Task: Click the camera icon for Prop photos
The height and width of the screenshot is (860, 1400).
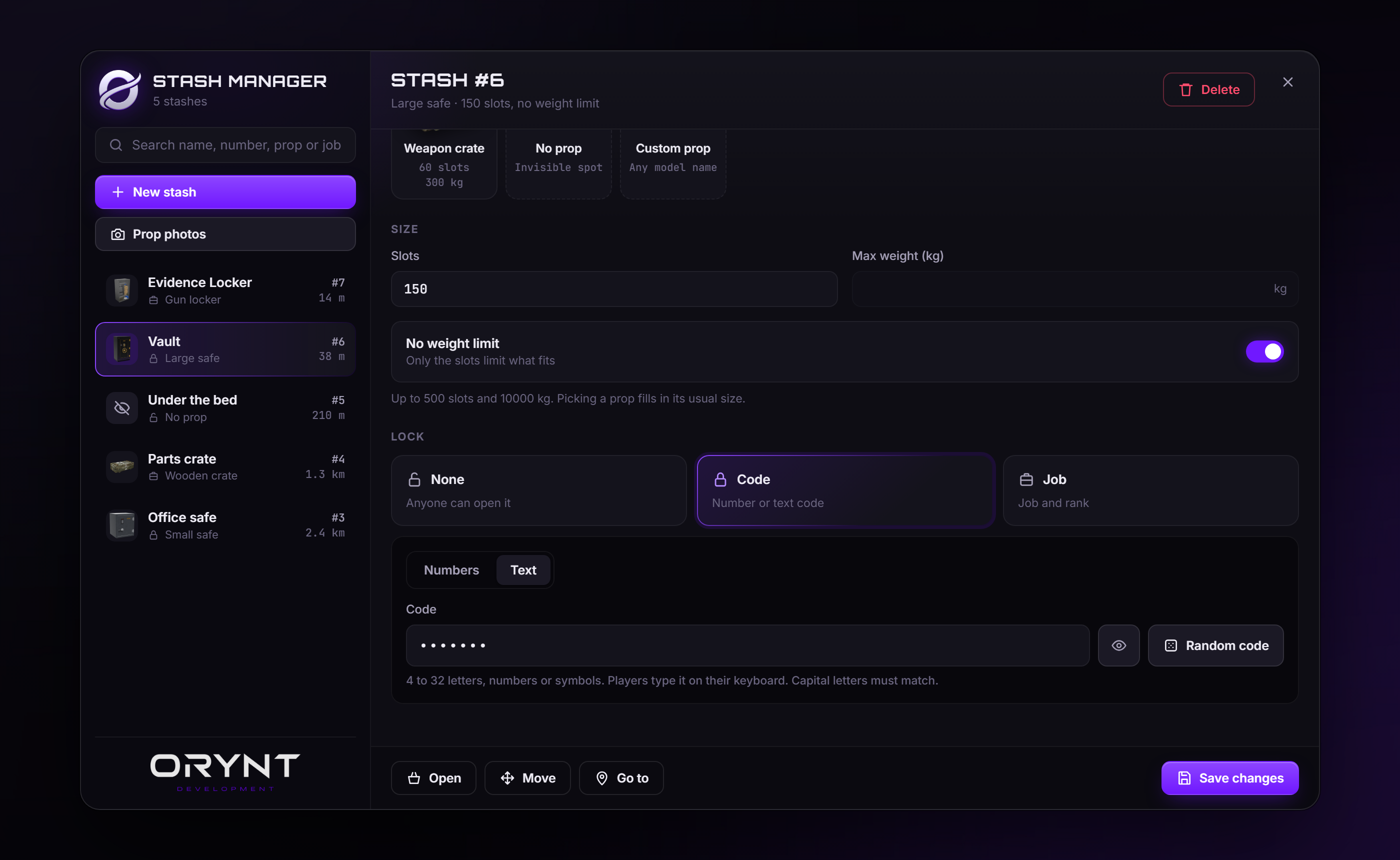Action: [117, 234]
